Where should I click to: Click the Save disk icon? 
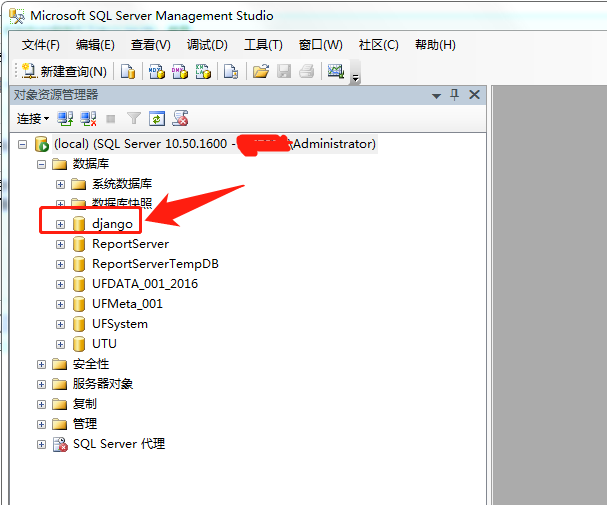pos(284,71)
